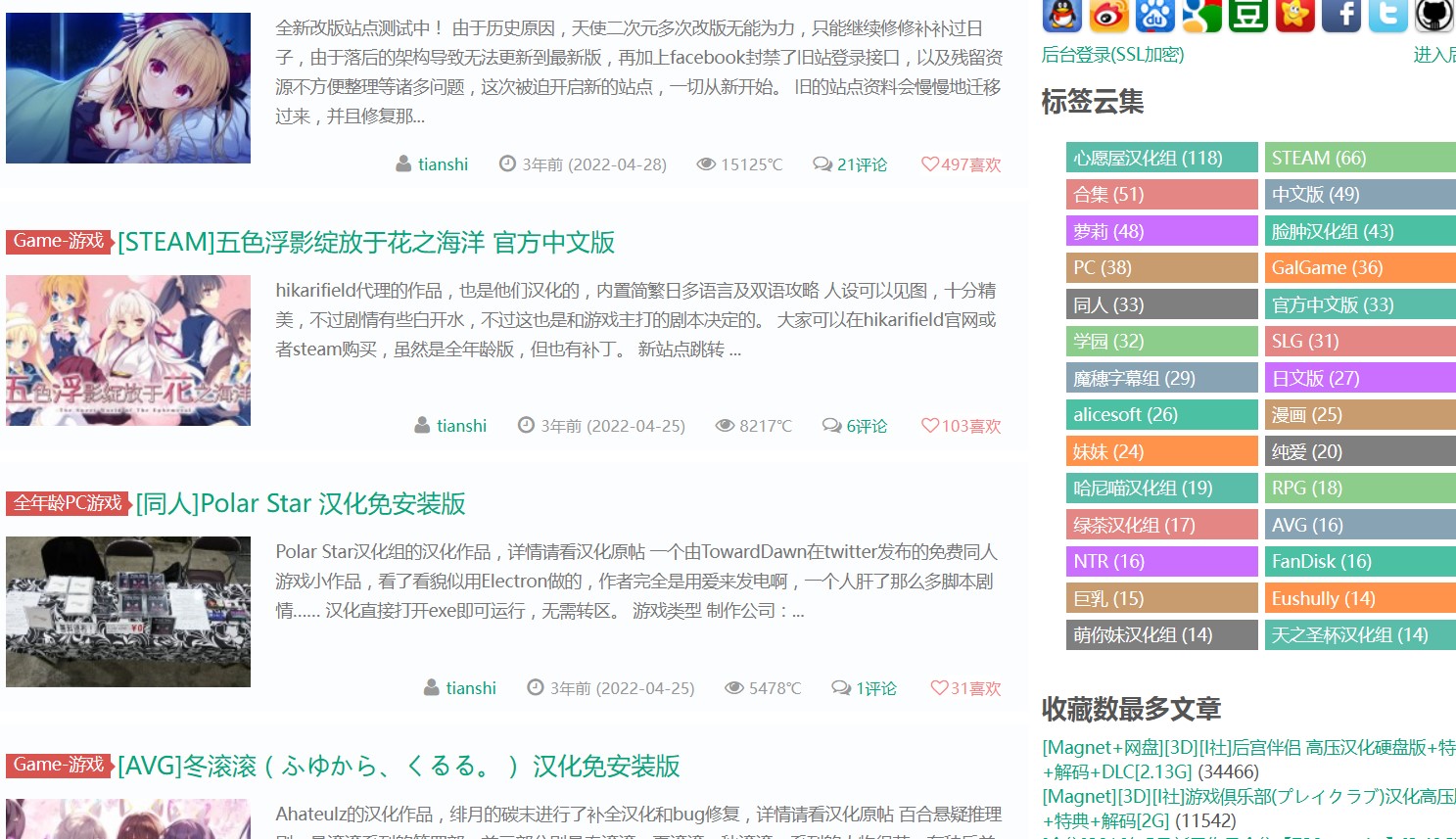Select tag GalGame (36)
Image resolution: width=1456 pixels, height=839 pixels.
1360,267
